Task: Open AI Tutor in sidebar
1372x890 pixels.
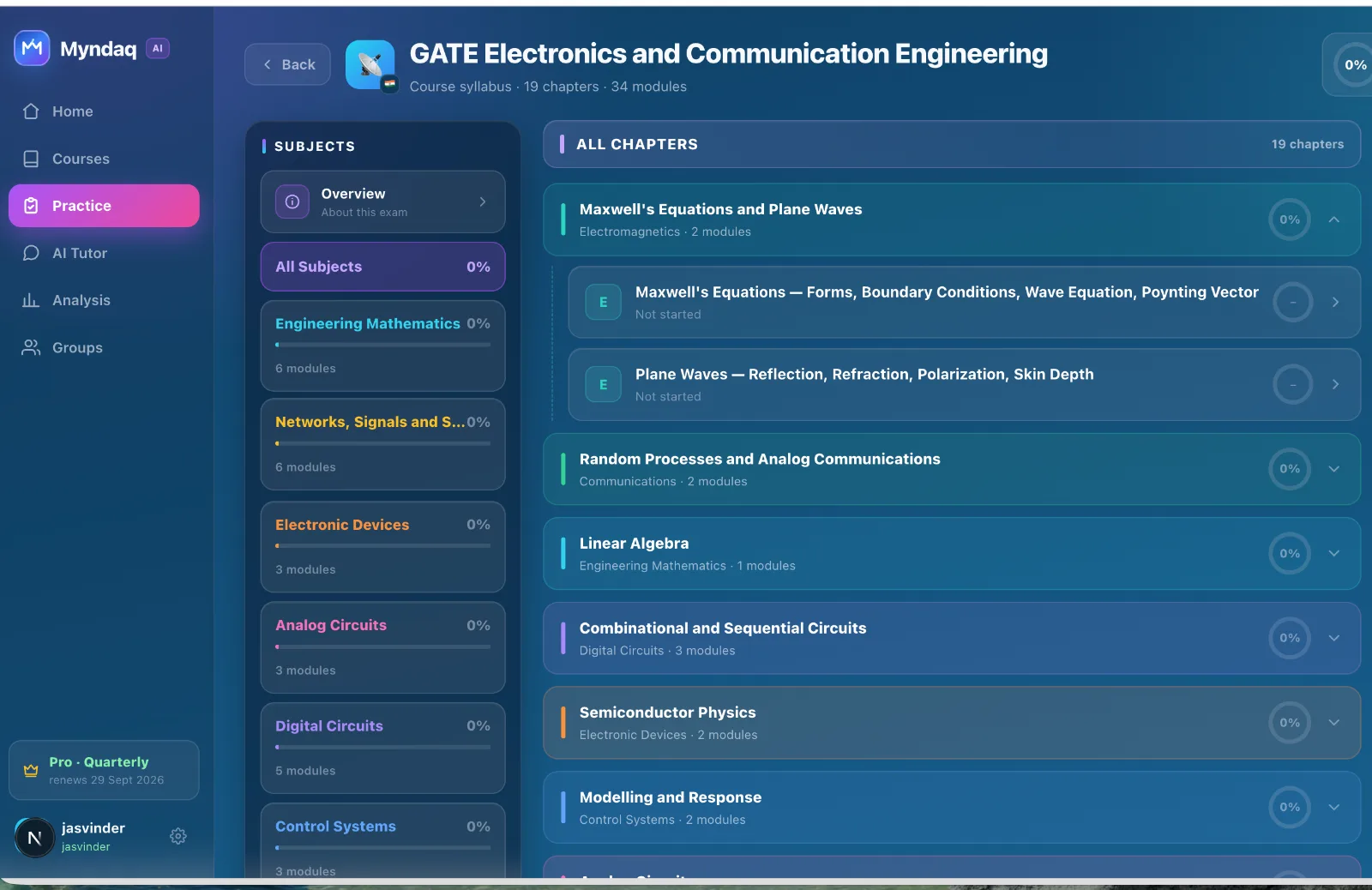Action: tap(104, 253)
